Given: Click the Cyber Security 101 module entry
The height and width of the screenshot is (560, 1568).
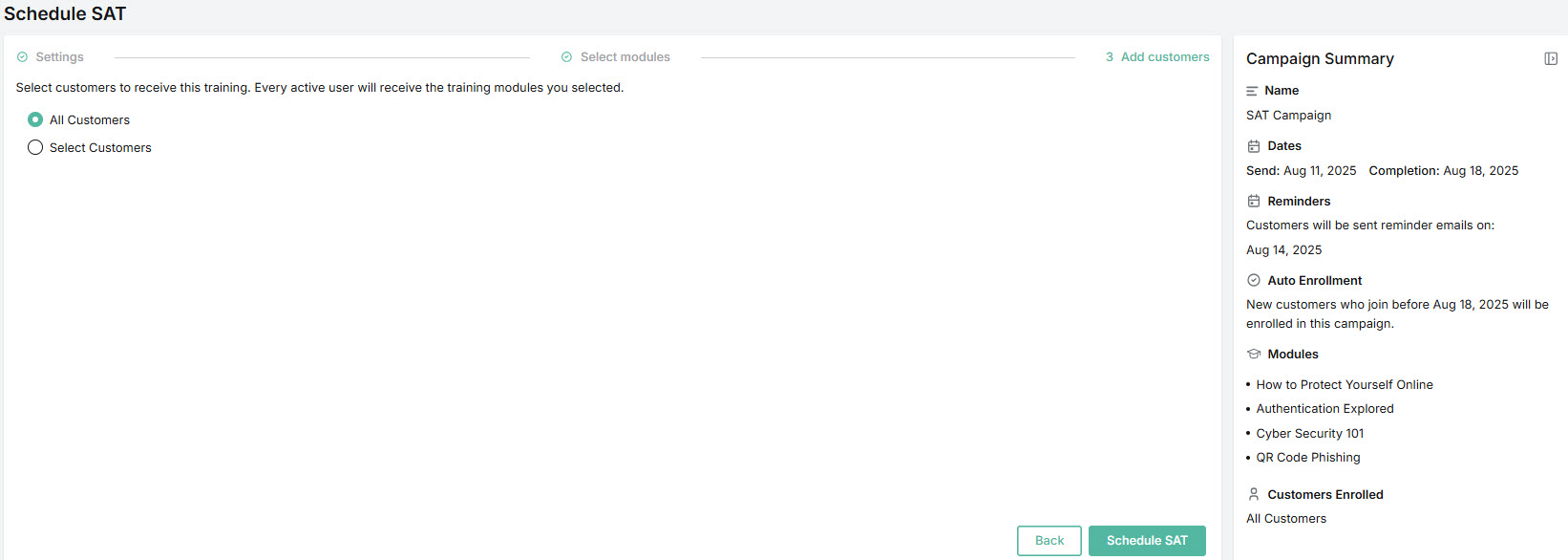Looking at the screenshot, I should (1309, 434).
